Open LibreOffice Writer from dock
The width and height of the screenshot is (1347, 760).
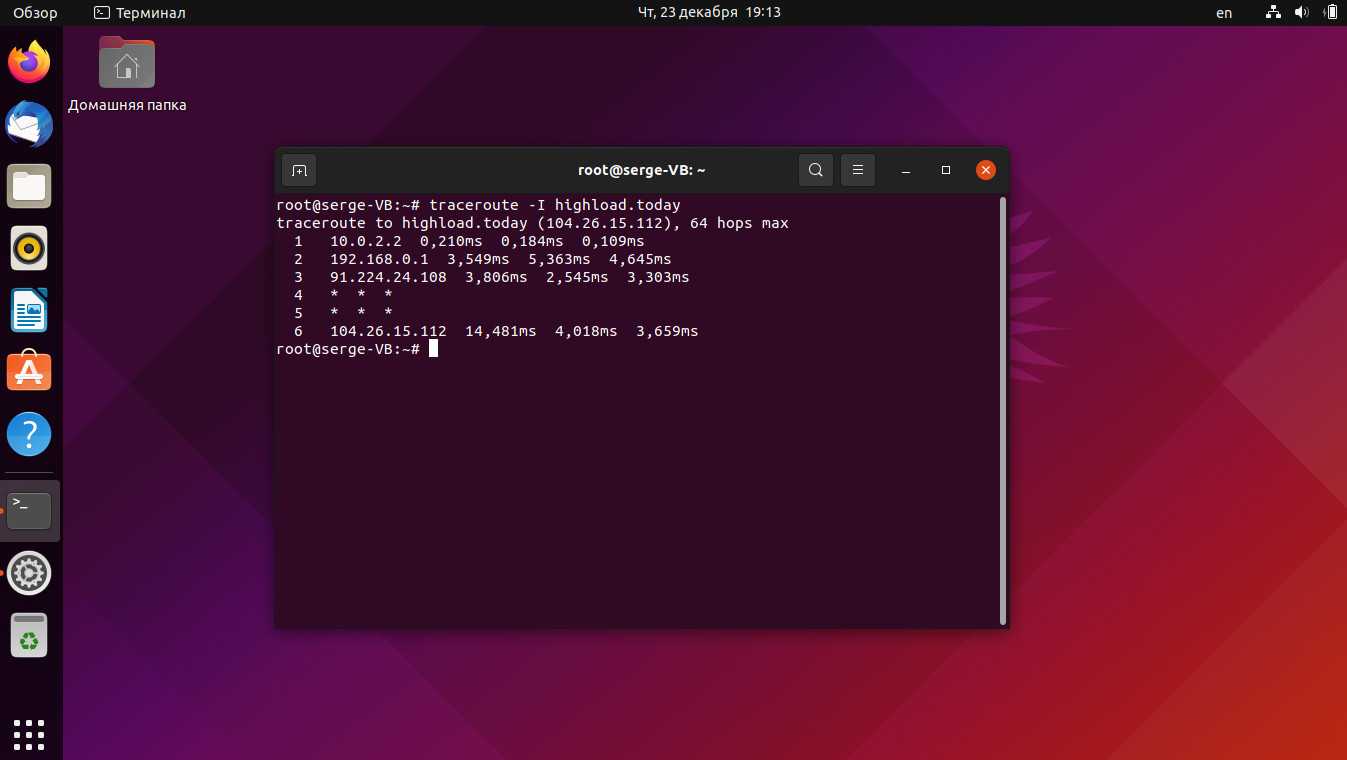(x=30, y=310)
